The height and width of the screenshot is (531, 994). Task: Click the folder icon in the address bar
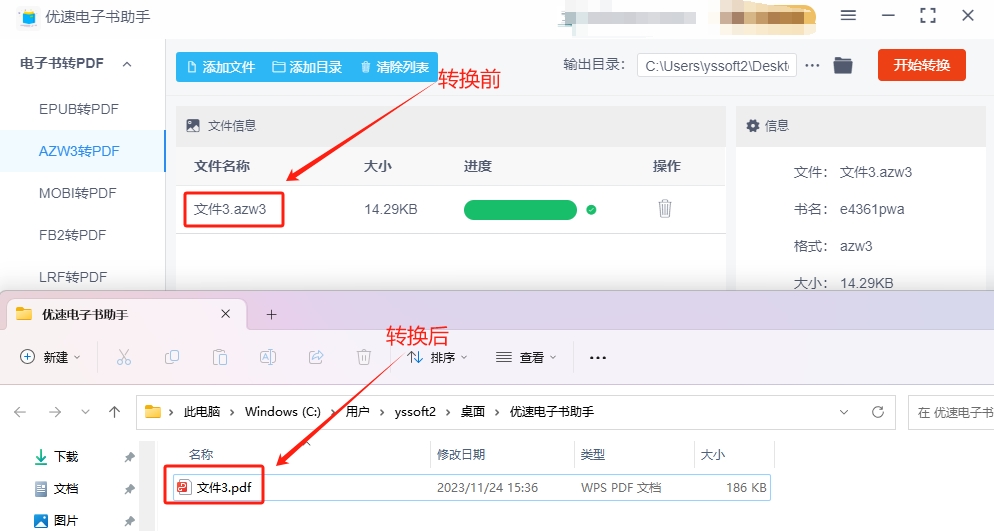pos(153,412)
